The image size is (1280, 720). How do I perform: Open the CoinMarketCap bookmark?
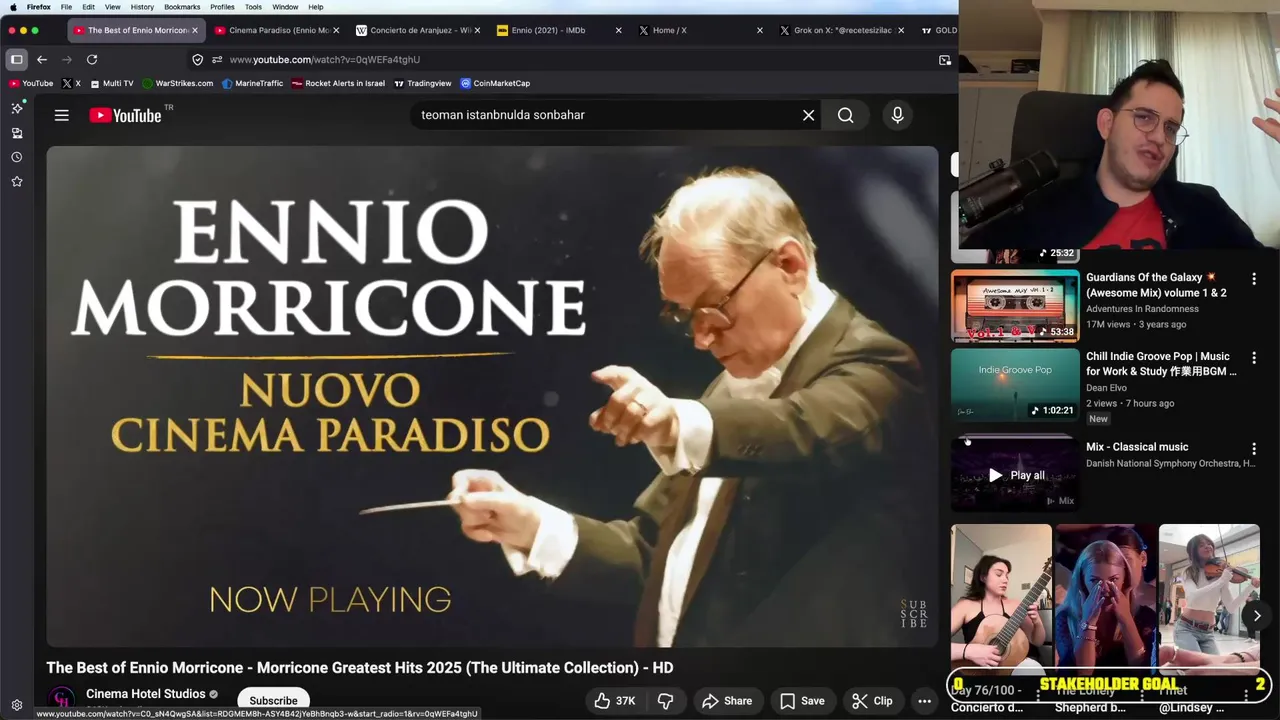point(495,83)
